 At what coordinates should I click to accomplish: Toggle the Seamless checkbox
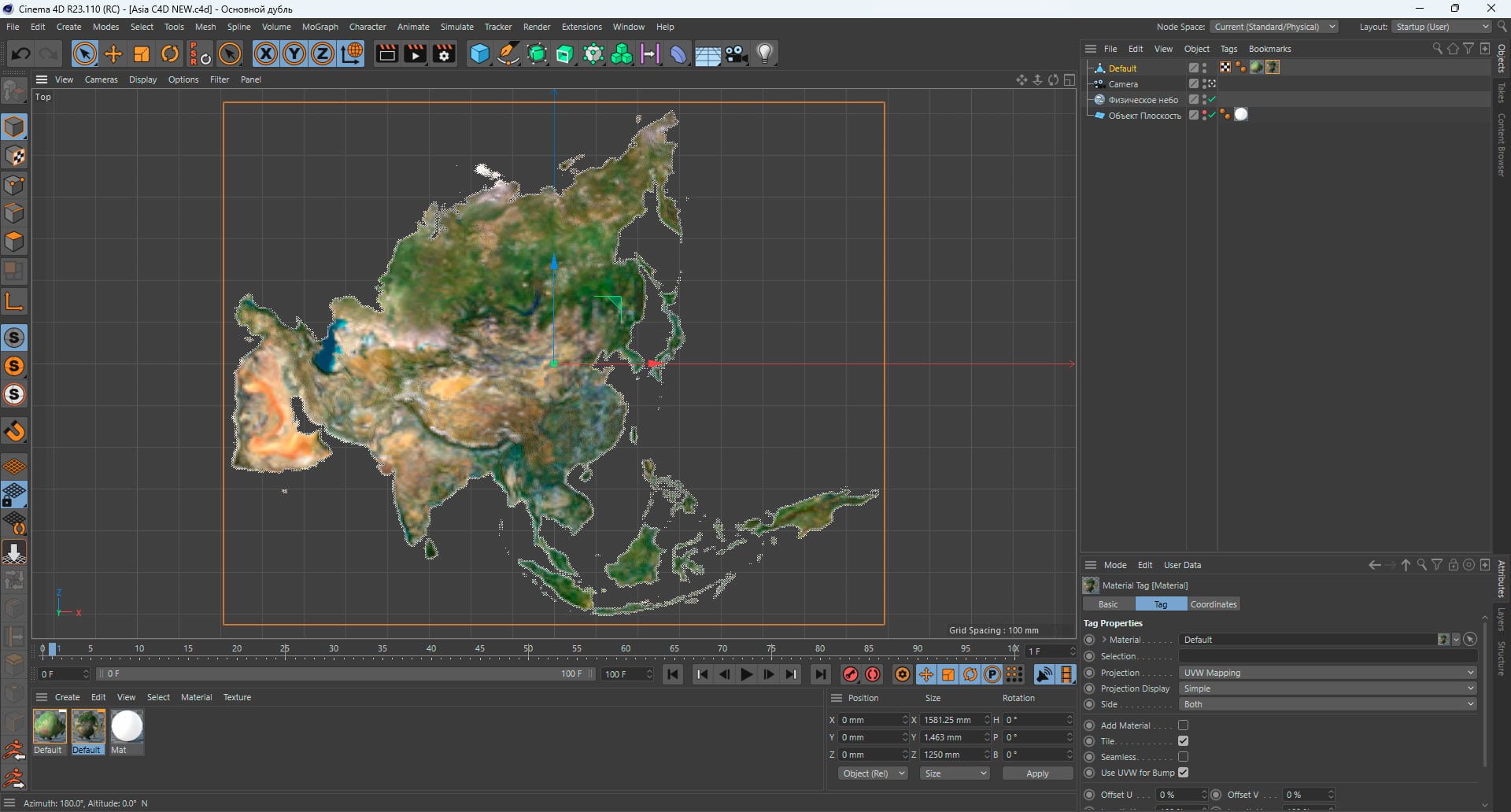click(x=1183, y=757)
